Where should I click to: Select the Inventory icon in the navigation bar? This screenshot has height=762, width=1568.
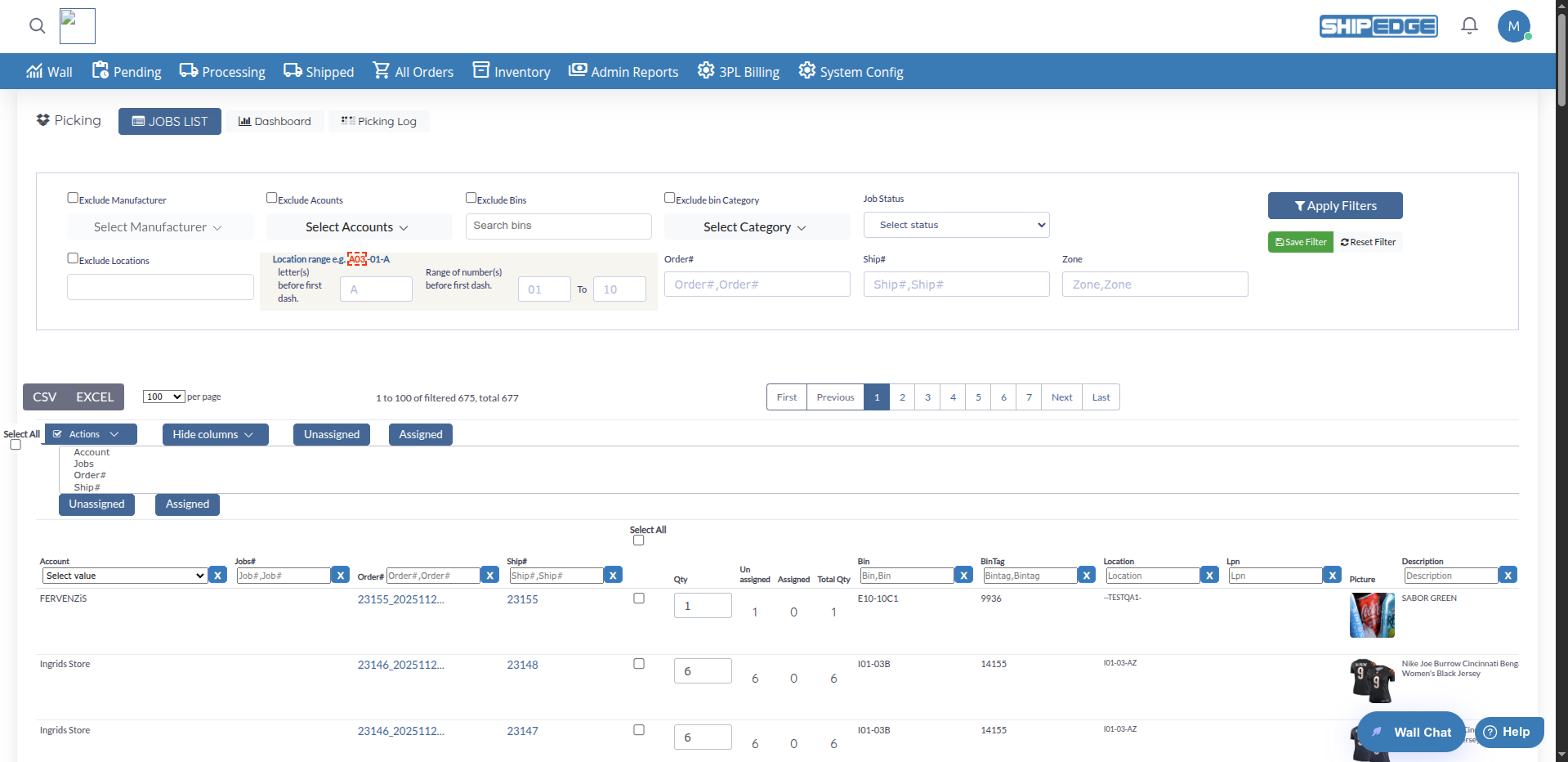[481, 71]
